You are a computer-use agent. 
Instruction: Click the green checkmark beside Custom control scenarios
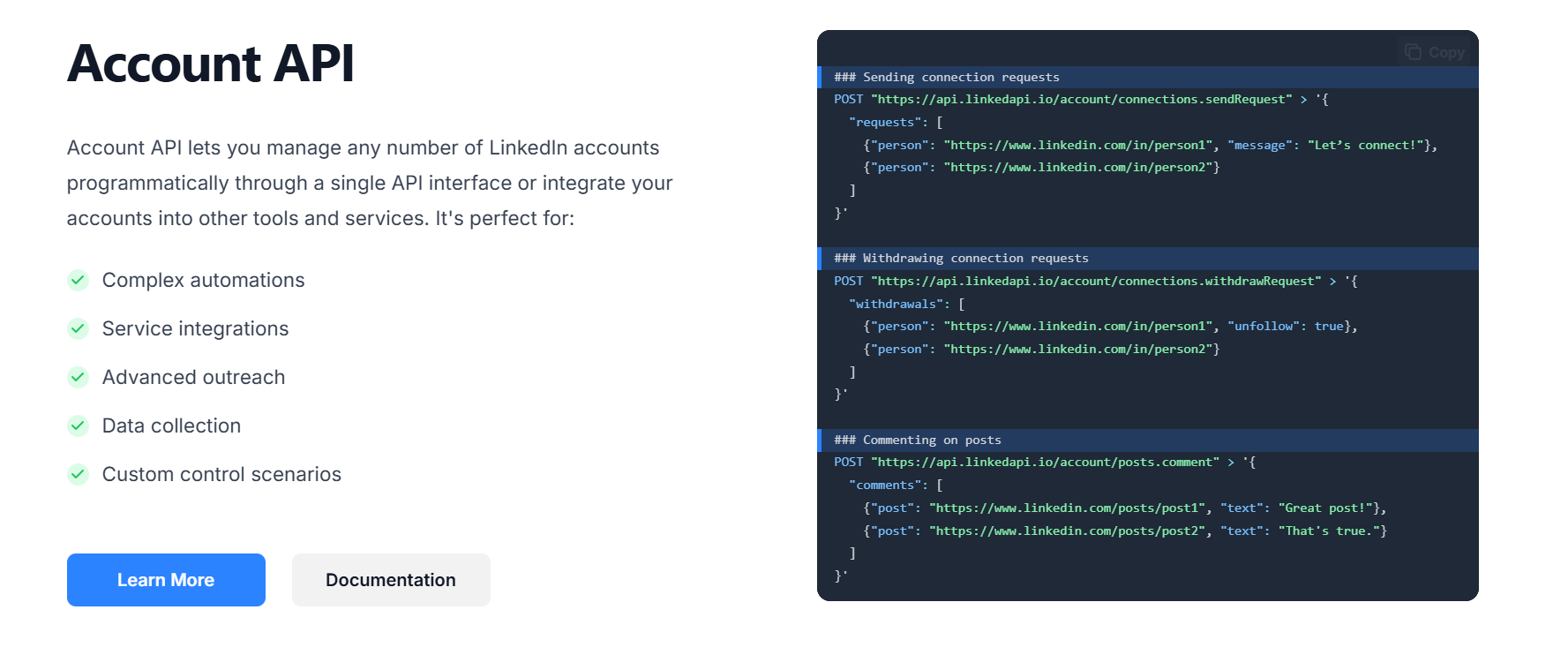(x=79, y=474)
